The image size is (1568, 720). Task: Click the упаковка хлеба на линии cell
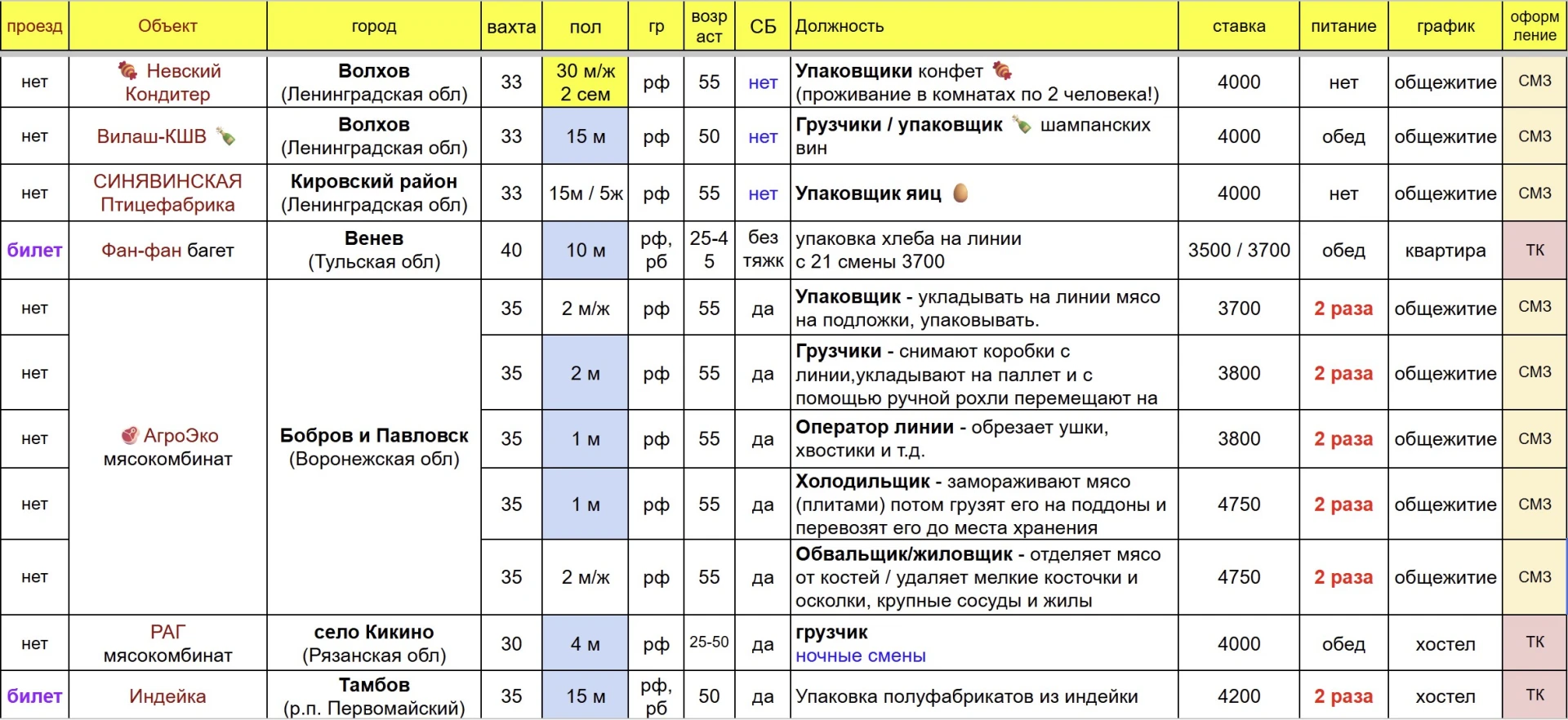pos(984,251)
